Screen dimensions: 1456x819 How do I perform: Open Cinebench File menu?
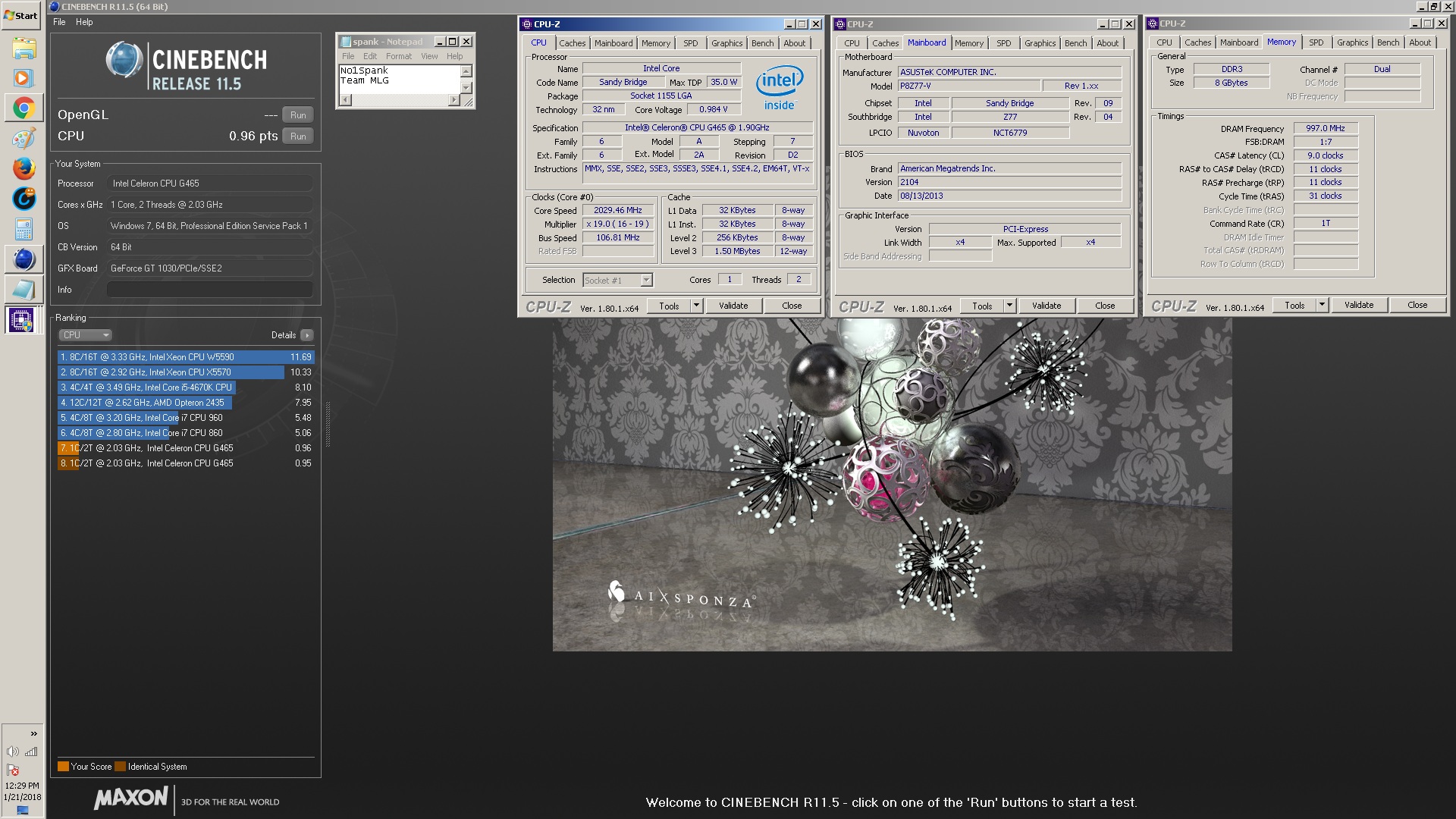[x=59, y=22]
